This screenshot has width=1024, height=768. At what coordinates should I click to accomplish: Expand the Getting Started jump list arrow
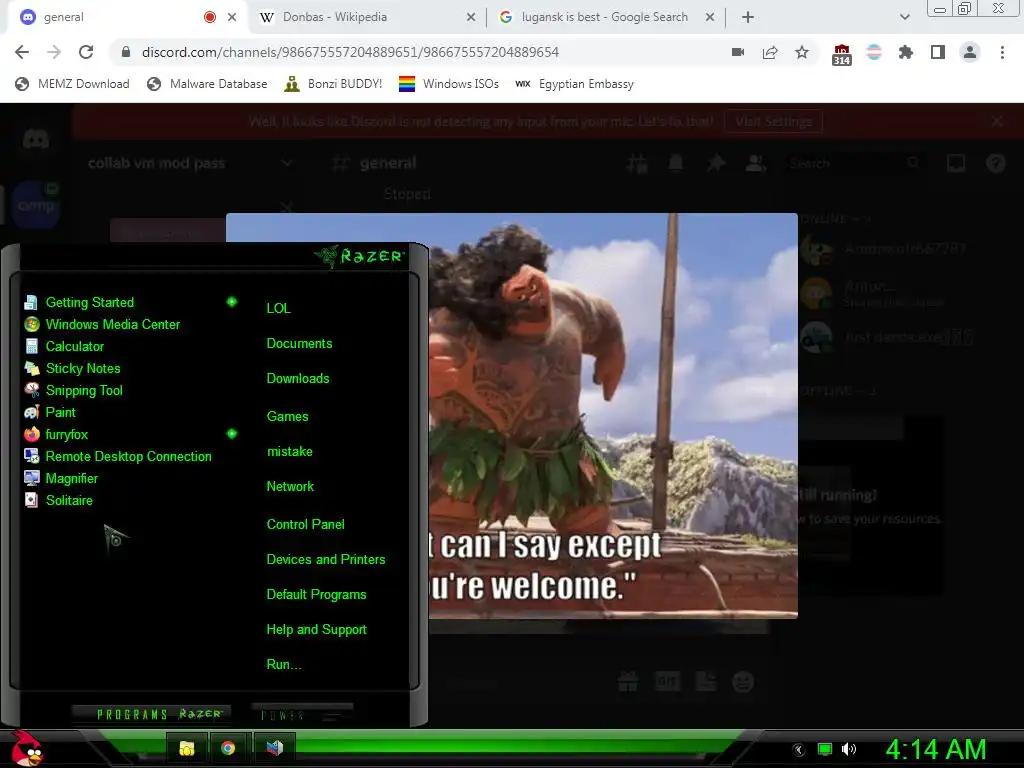[232, 302]
